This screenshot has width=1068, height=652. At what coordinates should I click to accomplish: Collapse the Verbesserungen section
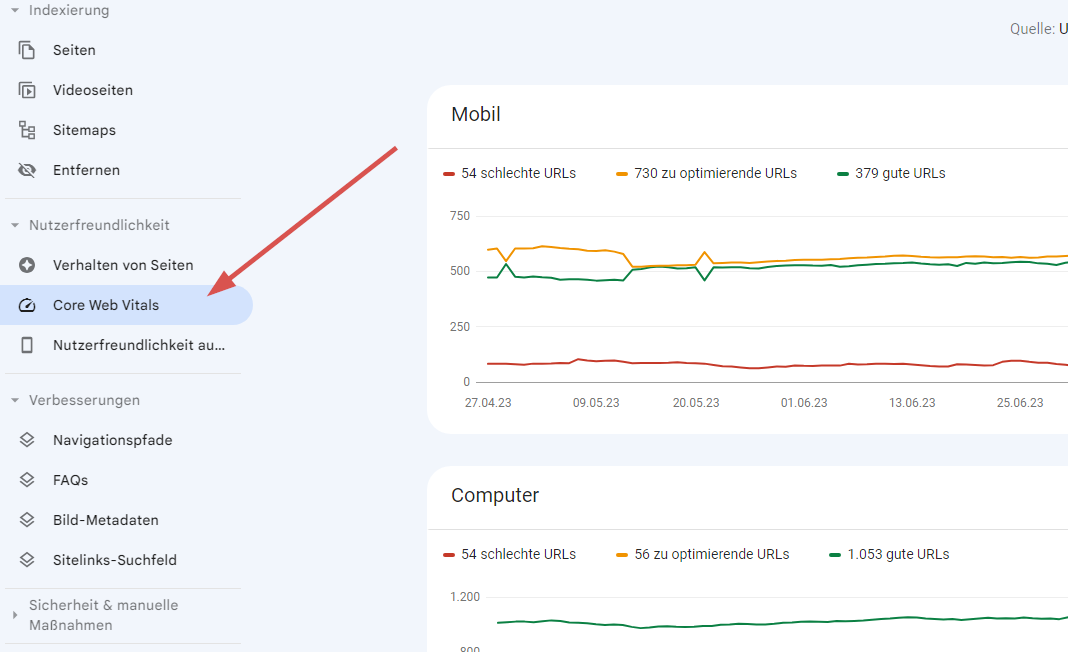pyautogui.click(x=15, y=400)
